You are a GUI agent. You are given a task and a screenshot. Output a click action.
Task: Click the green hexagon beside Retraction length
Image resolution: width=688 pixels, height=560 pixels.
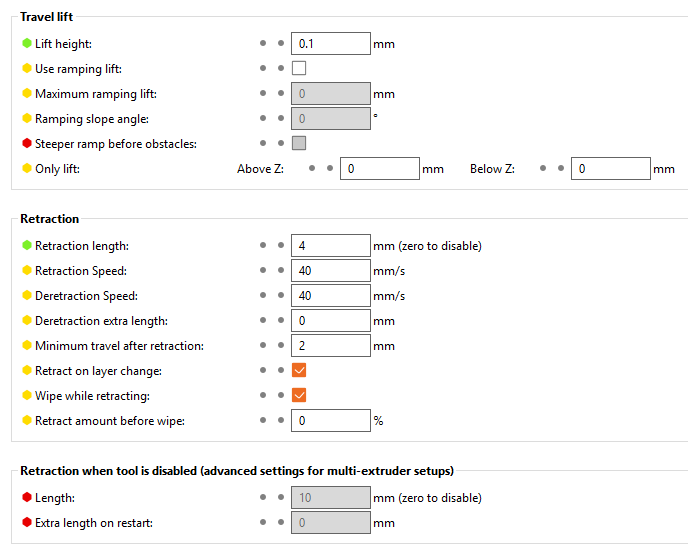click(x=27, y=245)
